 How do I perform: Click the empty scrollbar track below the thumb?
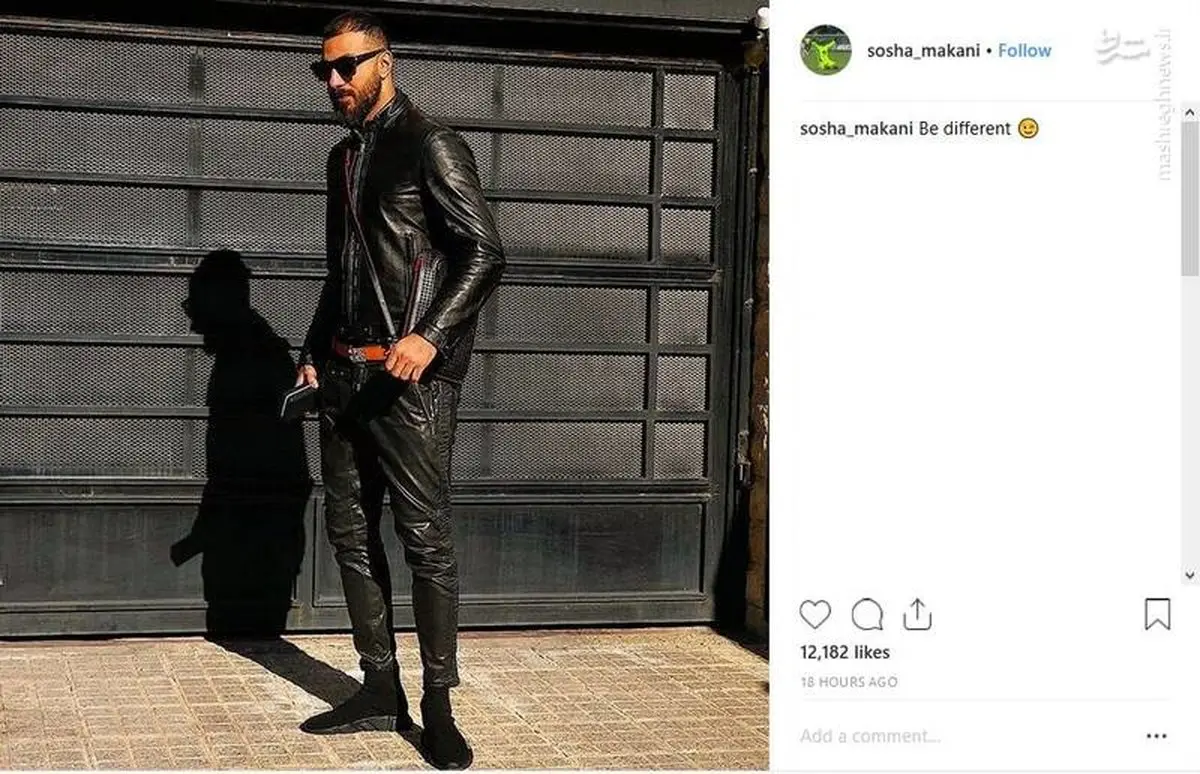click(1189, 420)
